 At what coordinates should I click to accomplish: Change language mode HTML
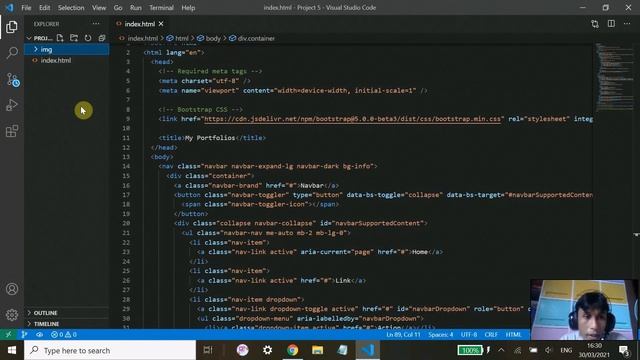coord(513,334)
